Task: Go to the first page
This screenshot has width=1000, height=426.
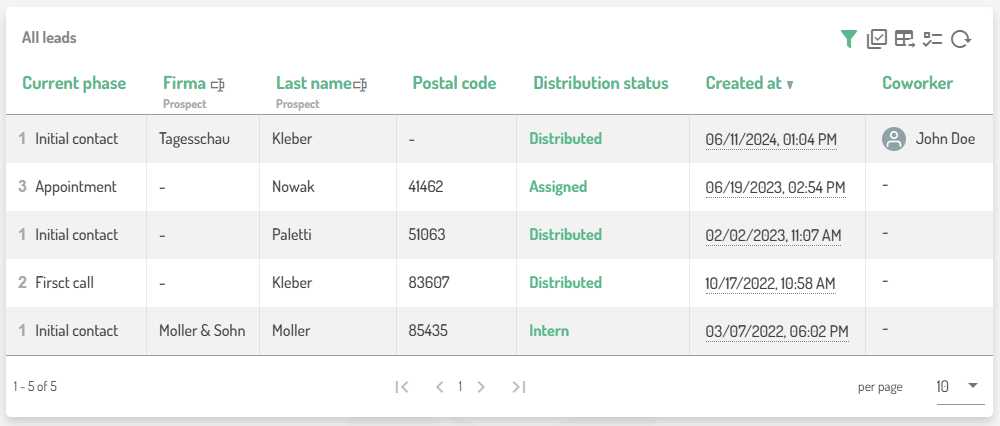Action: [x=402, y=387]
